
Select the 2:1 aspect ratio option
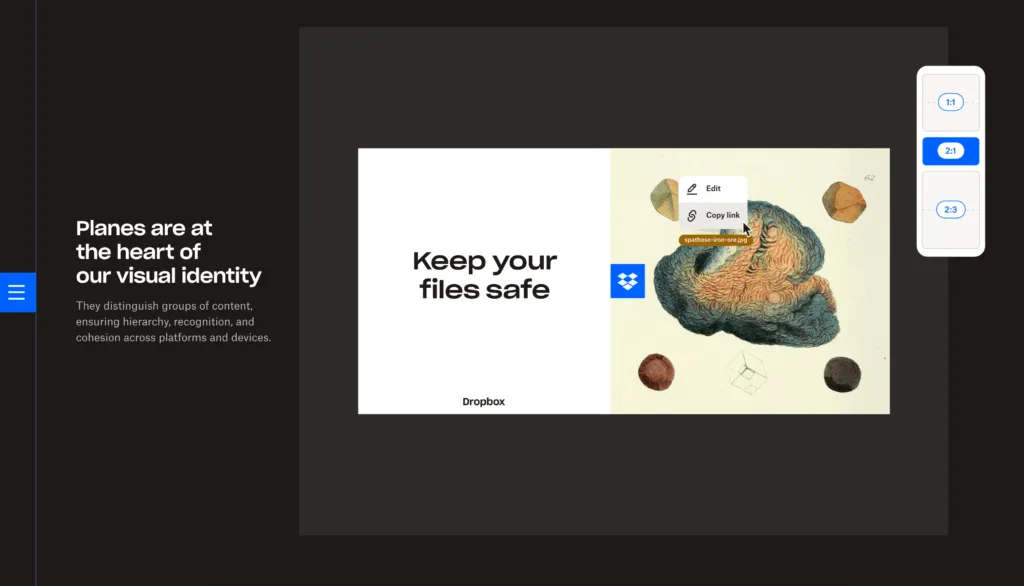coord(950,151)
